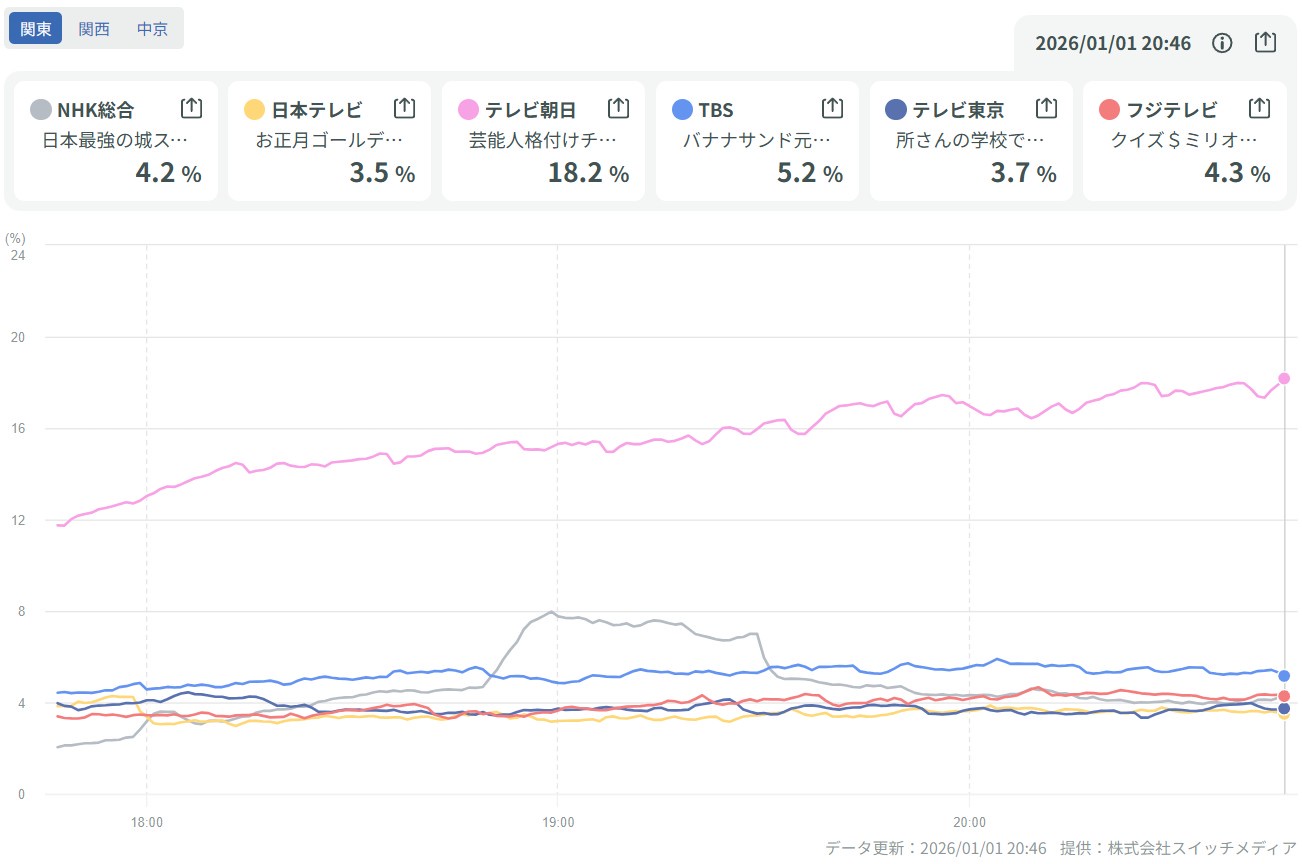Click the share icon on 日本テレビ card
The height and width of the screenshot is (864, 1302).
click(404, 108)
